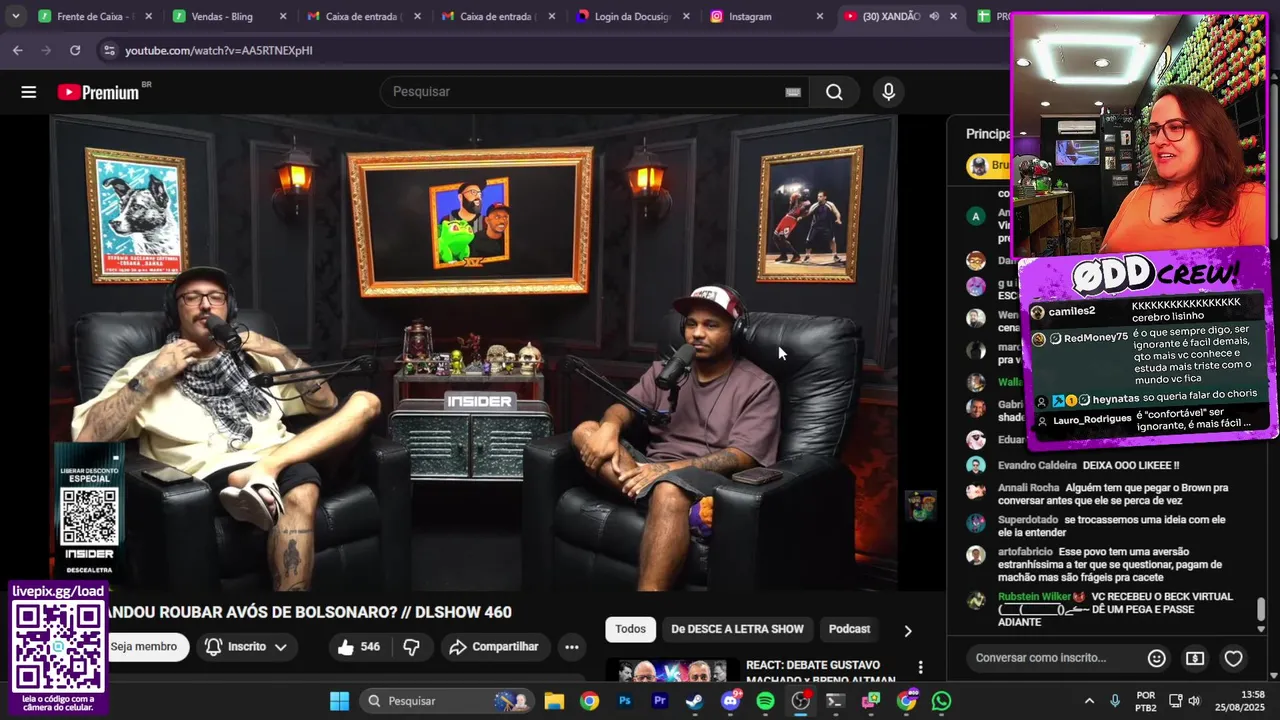Click Evandro Caldeira's chat message
1280x720 pixels.
(x=1131, y=465)
